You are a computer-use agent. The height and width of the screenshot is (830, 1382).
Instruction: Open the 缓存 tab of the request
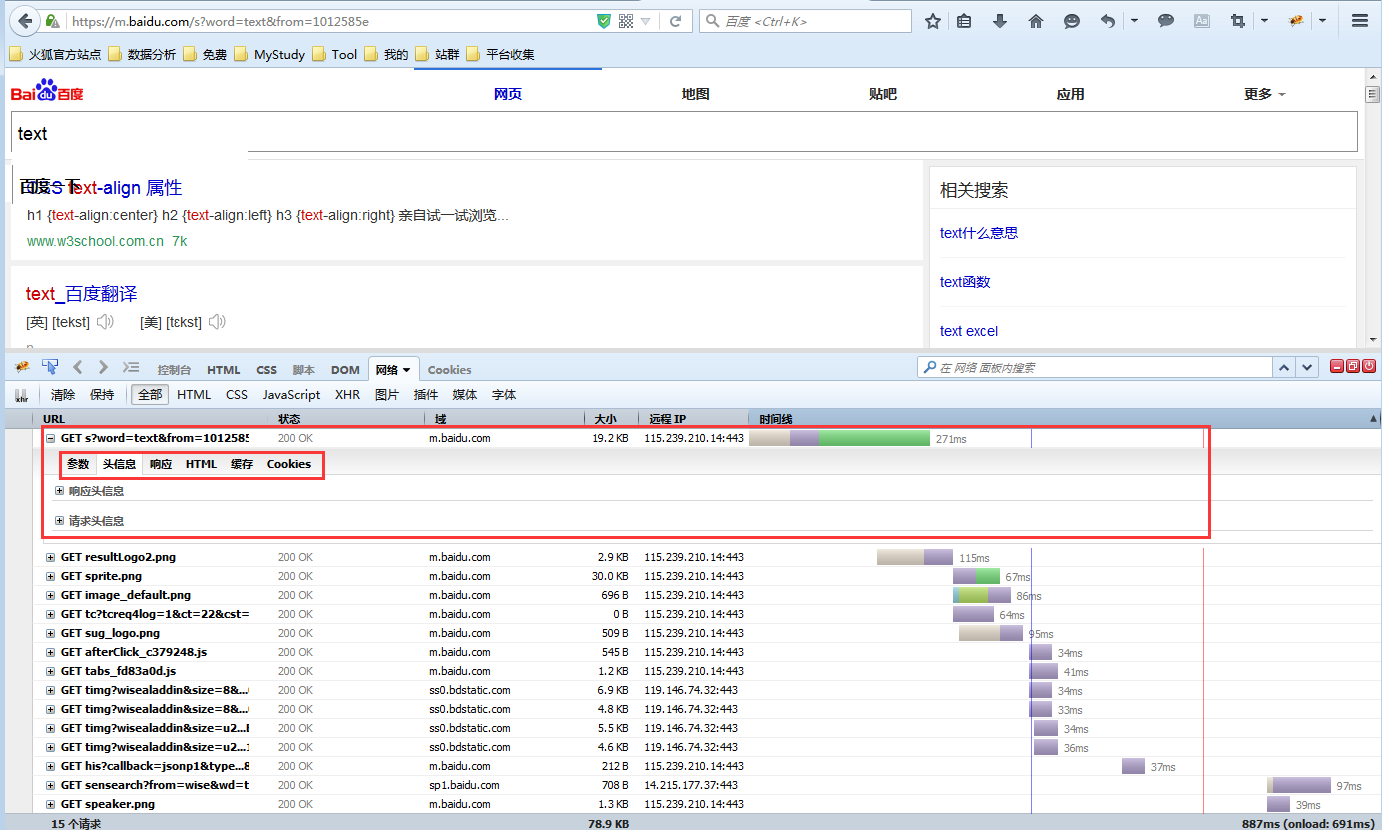pyautogui.click(x=242, y=464)
